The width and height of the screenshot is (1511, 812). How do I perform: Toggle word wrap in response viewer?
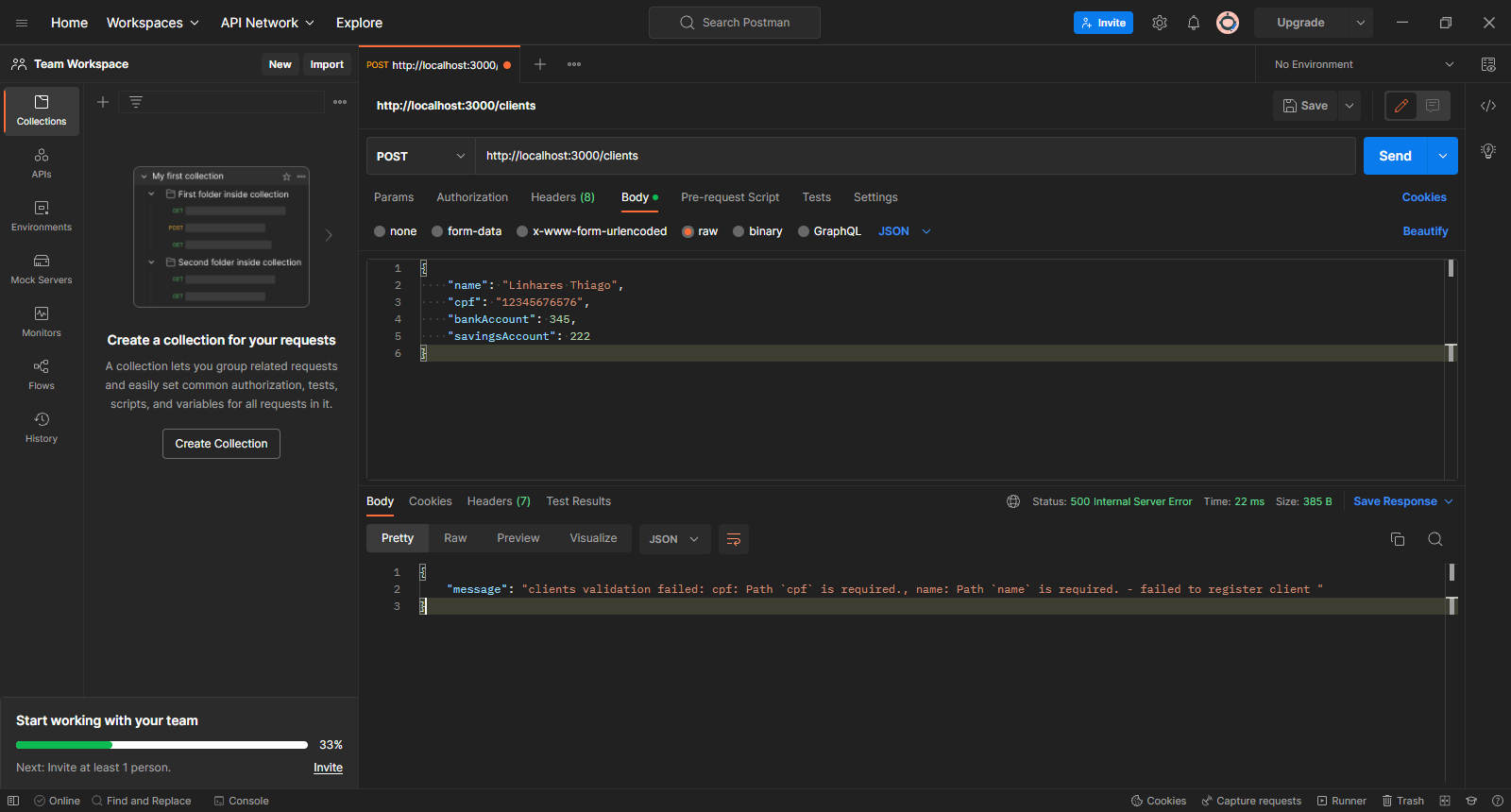[733, 539]
